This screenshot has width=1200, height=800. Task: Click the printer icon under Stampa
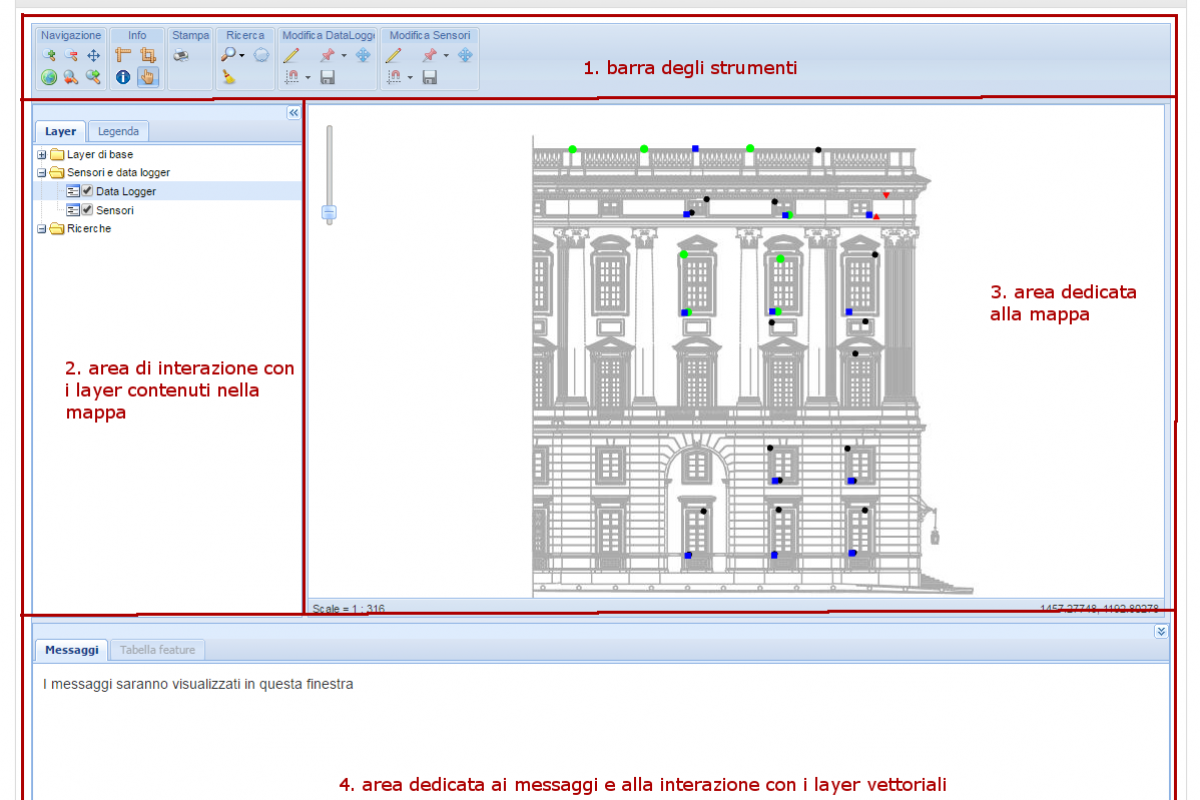(181, 56)
